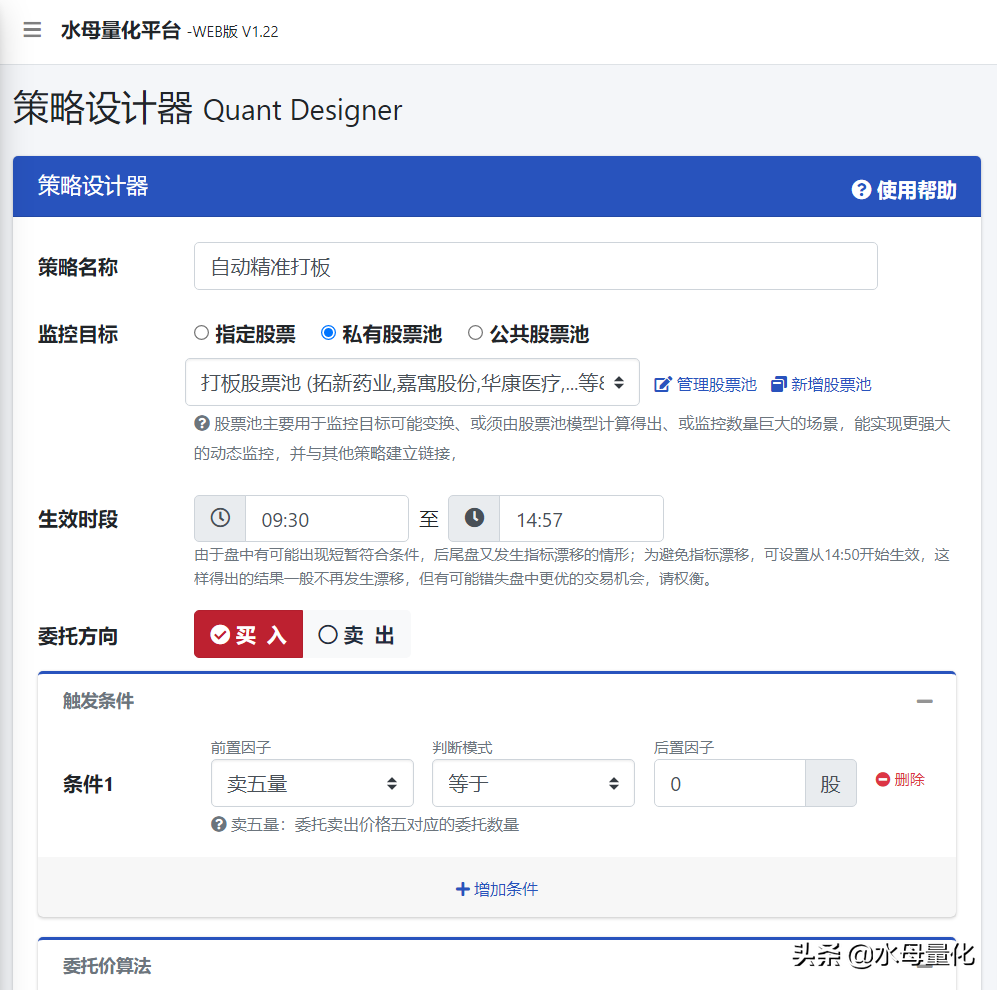The width and height of the screenshot is (997, 990).
Task: Open the hamburger sidebar menu
Action: (x=32, y=30)
